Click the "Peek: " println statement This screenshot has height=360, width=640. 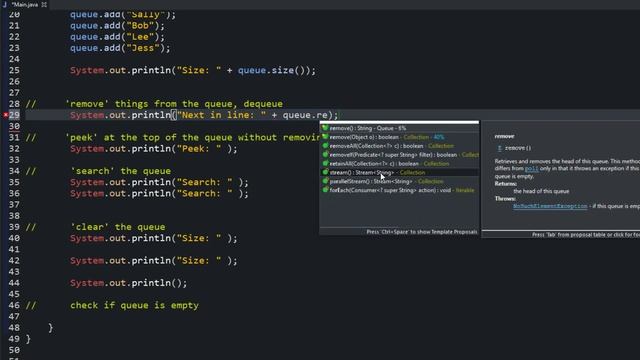[153, 149]
